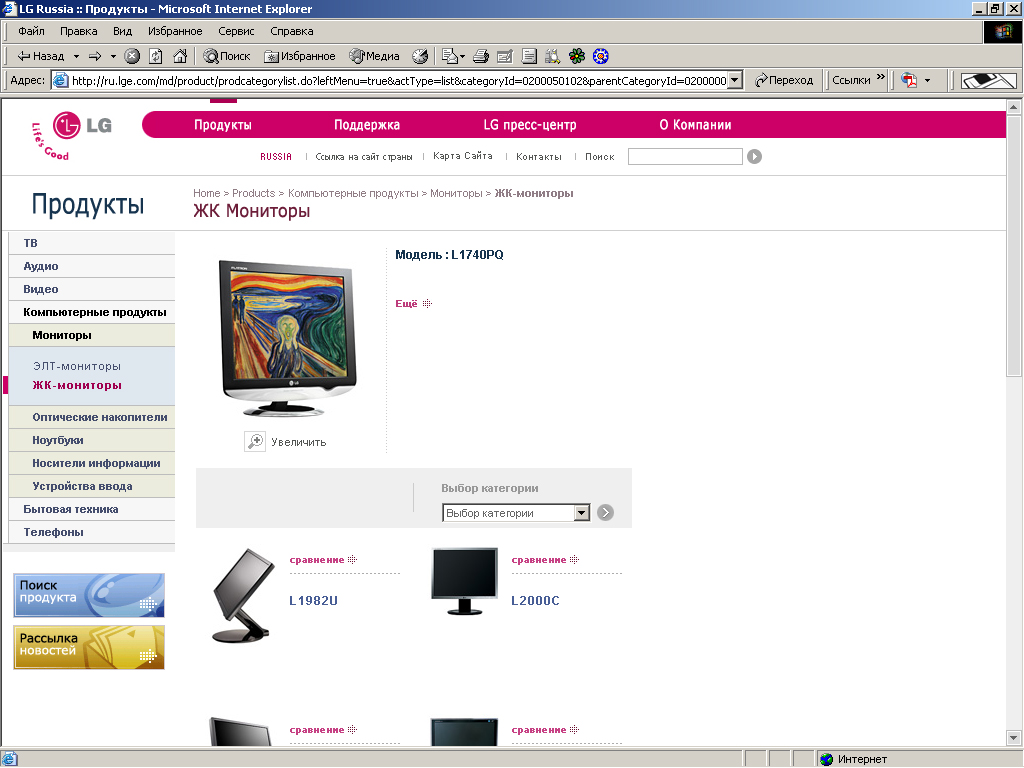The image size is (1024, 768).
Task: Click the Home breadcrumb link
Action: tap(206, 193)
